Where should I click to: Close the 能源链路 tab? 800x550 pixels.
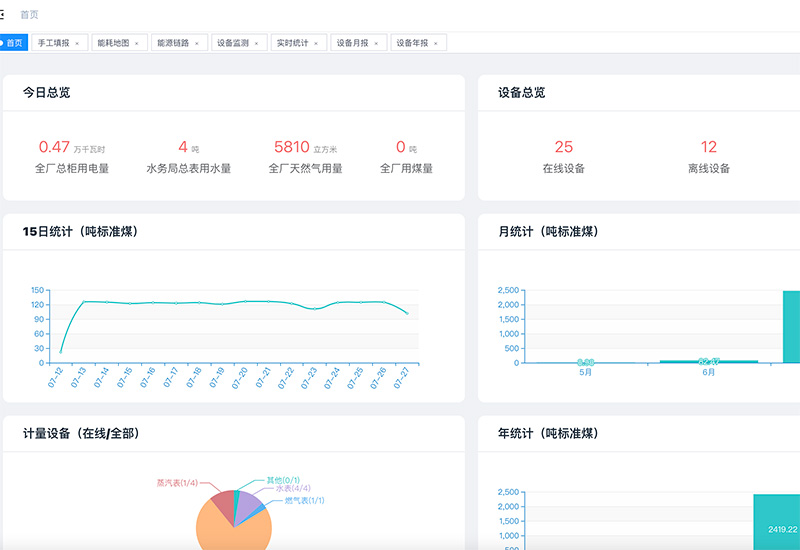point(197,43)
